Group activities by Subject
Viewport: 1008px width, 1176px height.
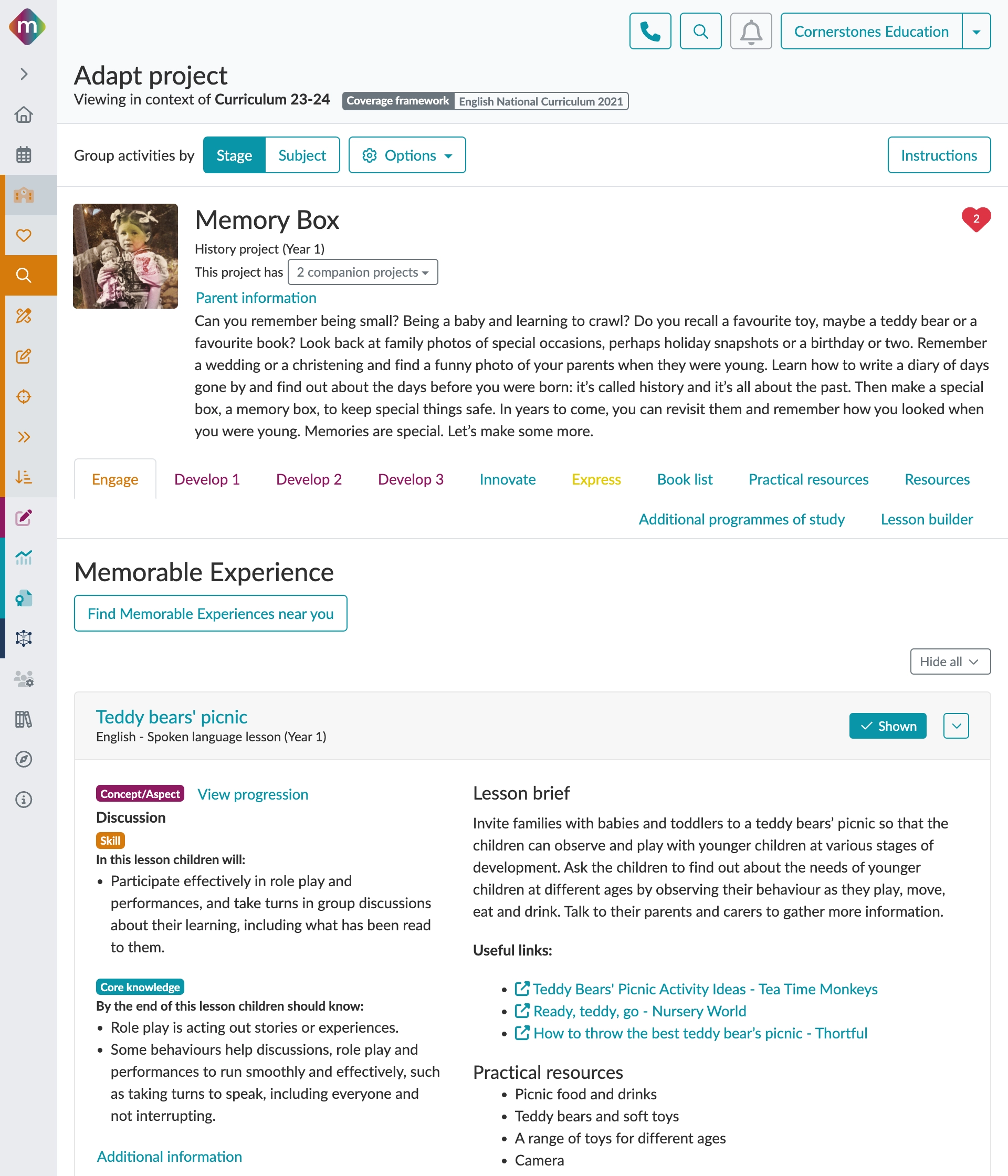pyautogui.click(x=302, y=155)
